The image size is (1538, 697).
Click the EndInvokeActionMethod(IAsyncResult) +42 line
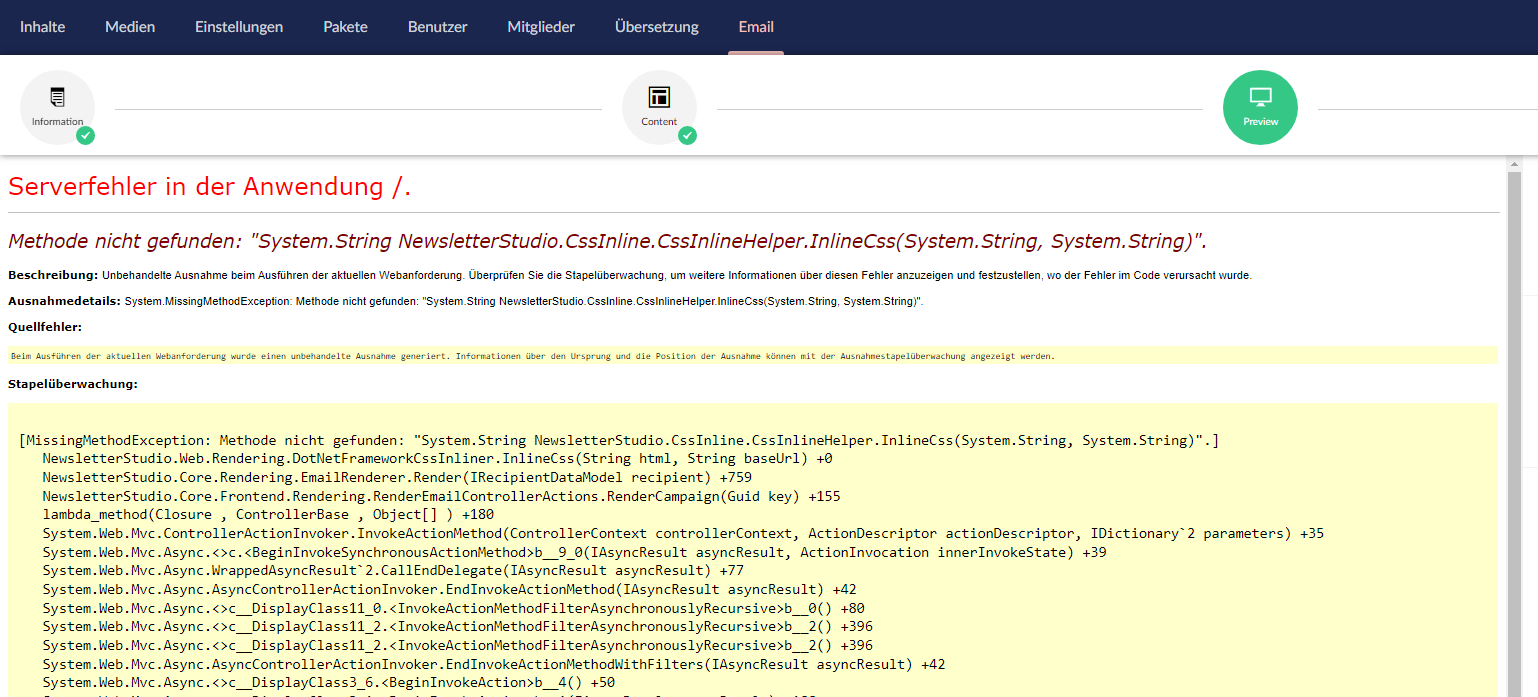click(x=449, y=589)
